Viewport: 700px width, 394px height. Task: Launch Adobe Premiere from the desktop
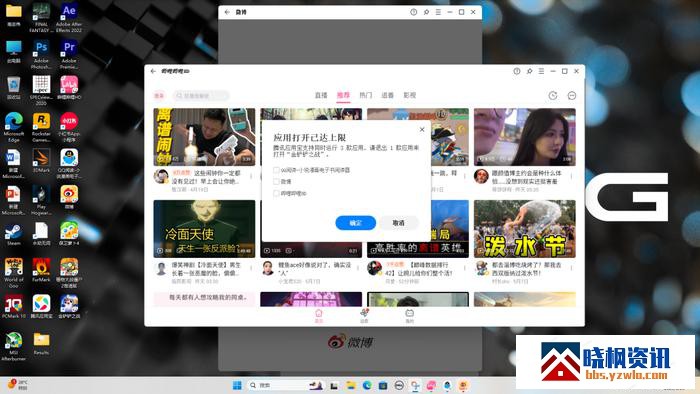(x=69, y=54)
